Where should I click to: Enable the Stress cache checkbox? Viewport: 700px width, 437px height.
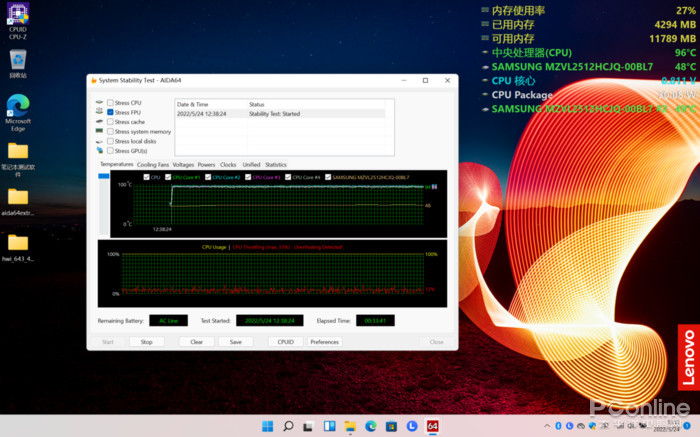click(110, 121)
